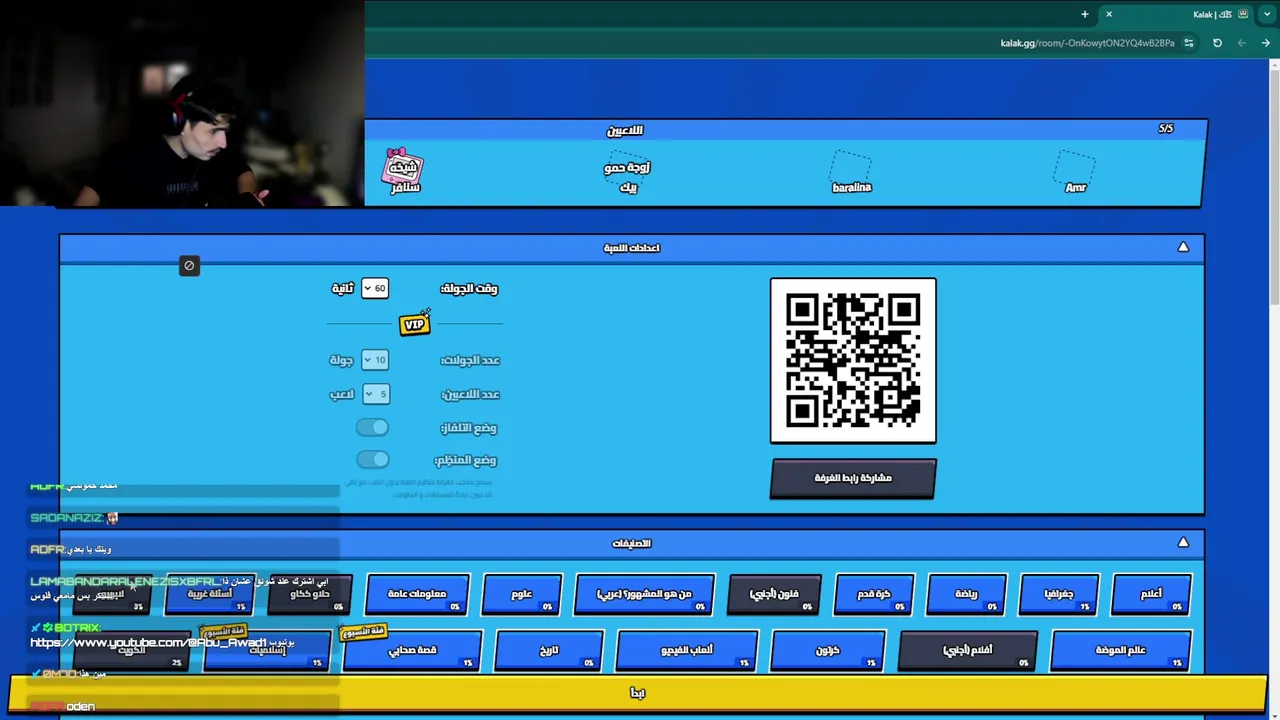The width and height of the screenshot is (1280, 720).
Task: Select the جغرافيا category
Action: (x=1059, y=594)
